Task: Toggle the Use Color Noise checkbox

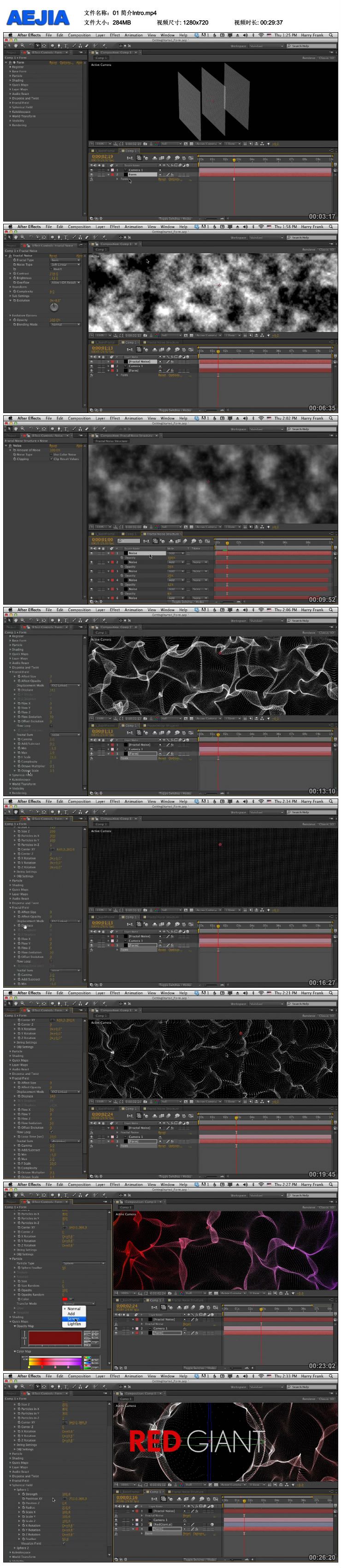Action: [x=51, y=454]
